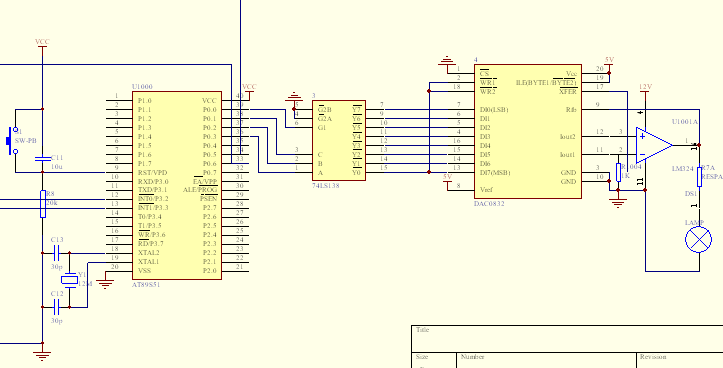Click the Number field in title block

pyautogui.click(x=546, y=360)
